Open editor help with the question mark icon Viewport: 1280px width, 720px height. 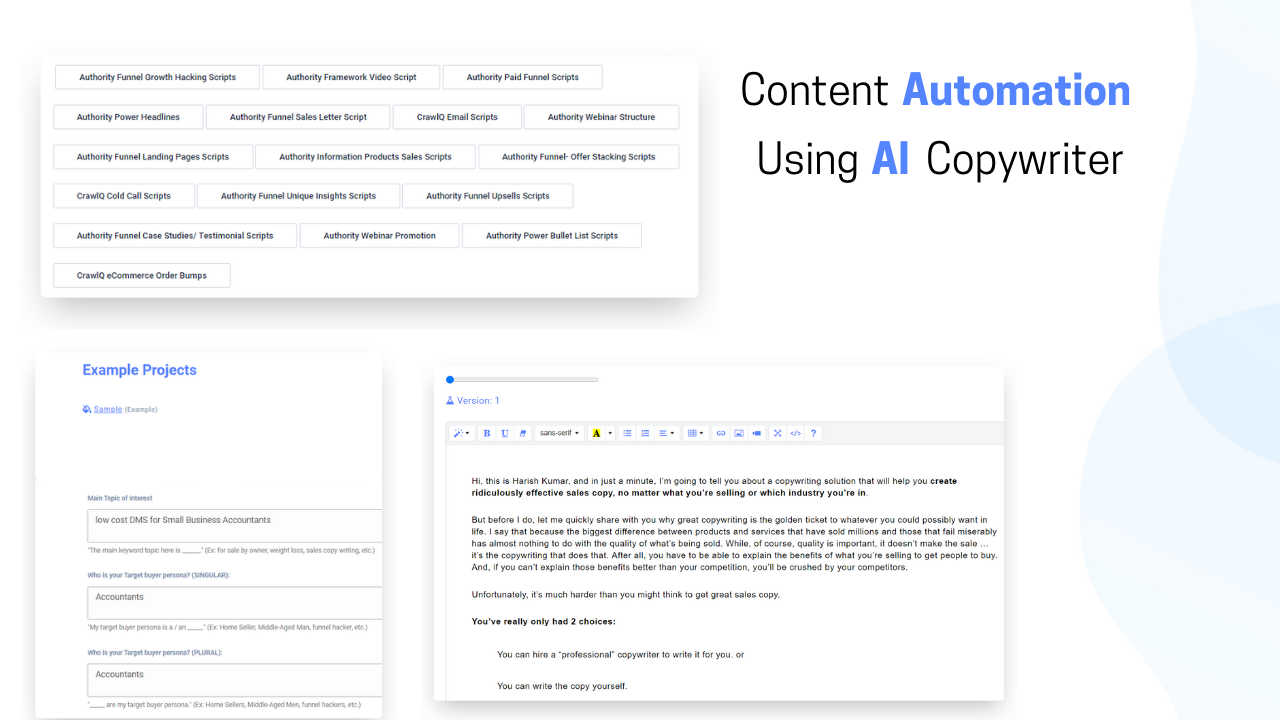point(814,433)
